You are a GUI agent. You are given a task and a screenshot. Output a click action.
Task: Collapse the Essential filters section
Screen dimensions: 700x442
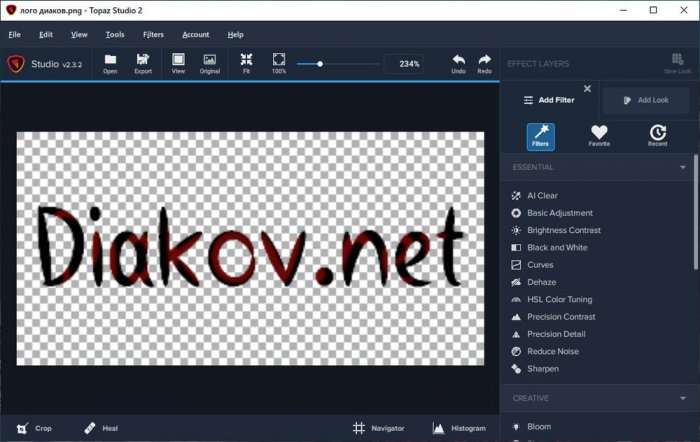point(683,167)
